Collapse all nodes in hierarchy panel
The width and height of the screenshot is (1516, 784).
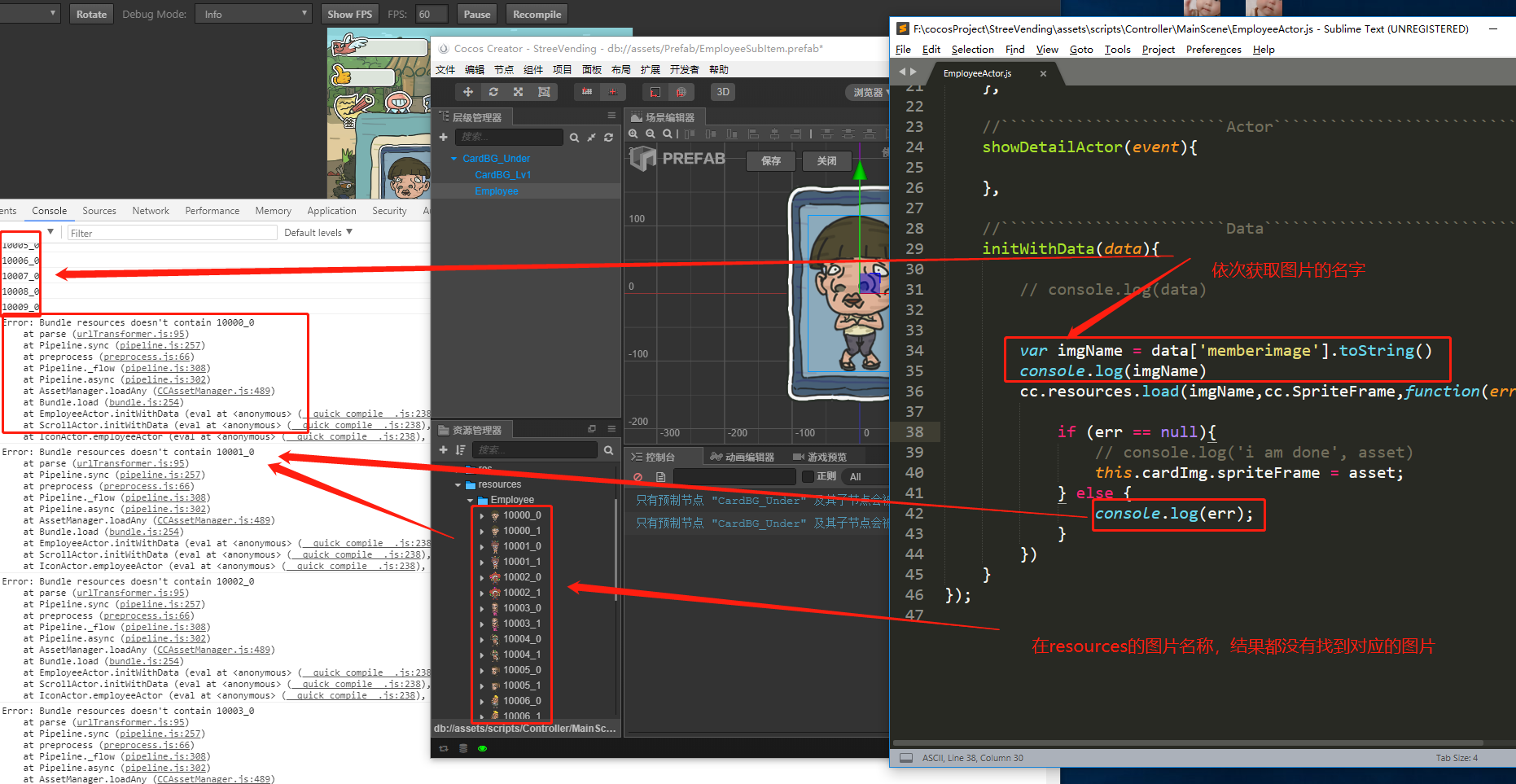tap(592, 138)
